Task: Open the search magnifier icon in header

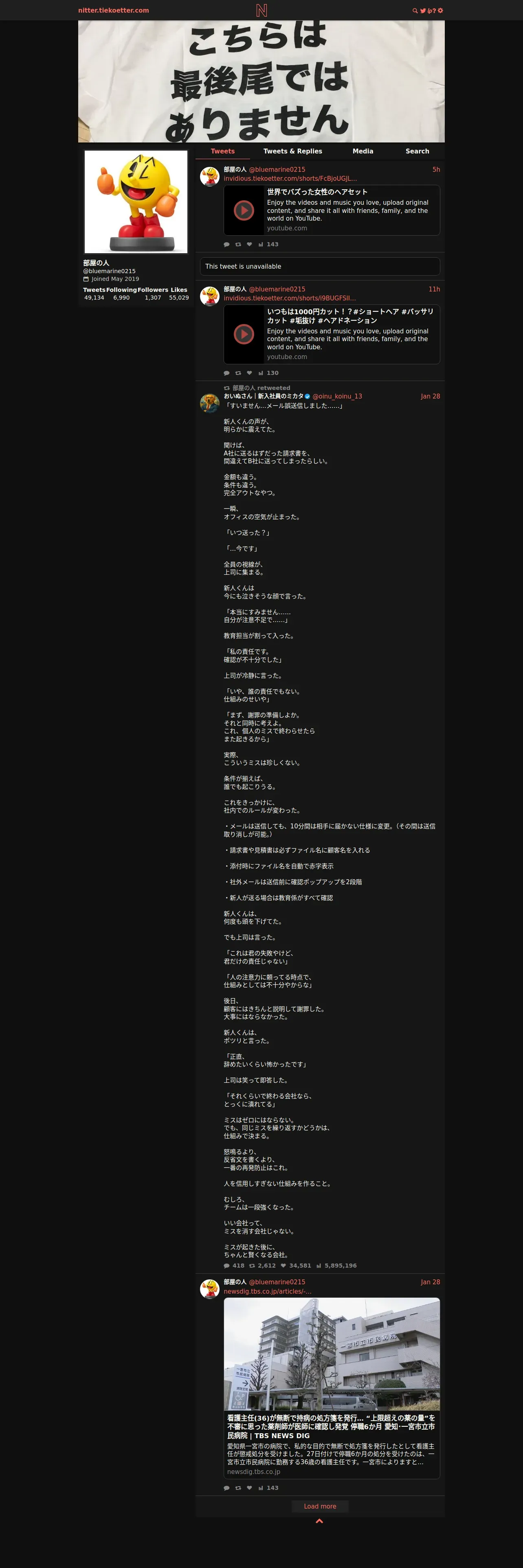Action: [x=415, y=10]
